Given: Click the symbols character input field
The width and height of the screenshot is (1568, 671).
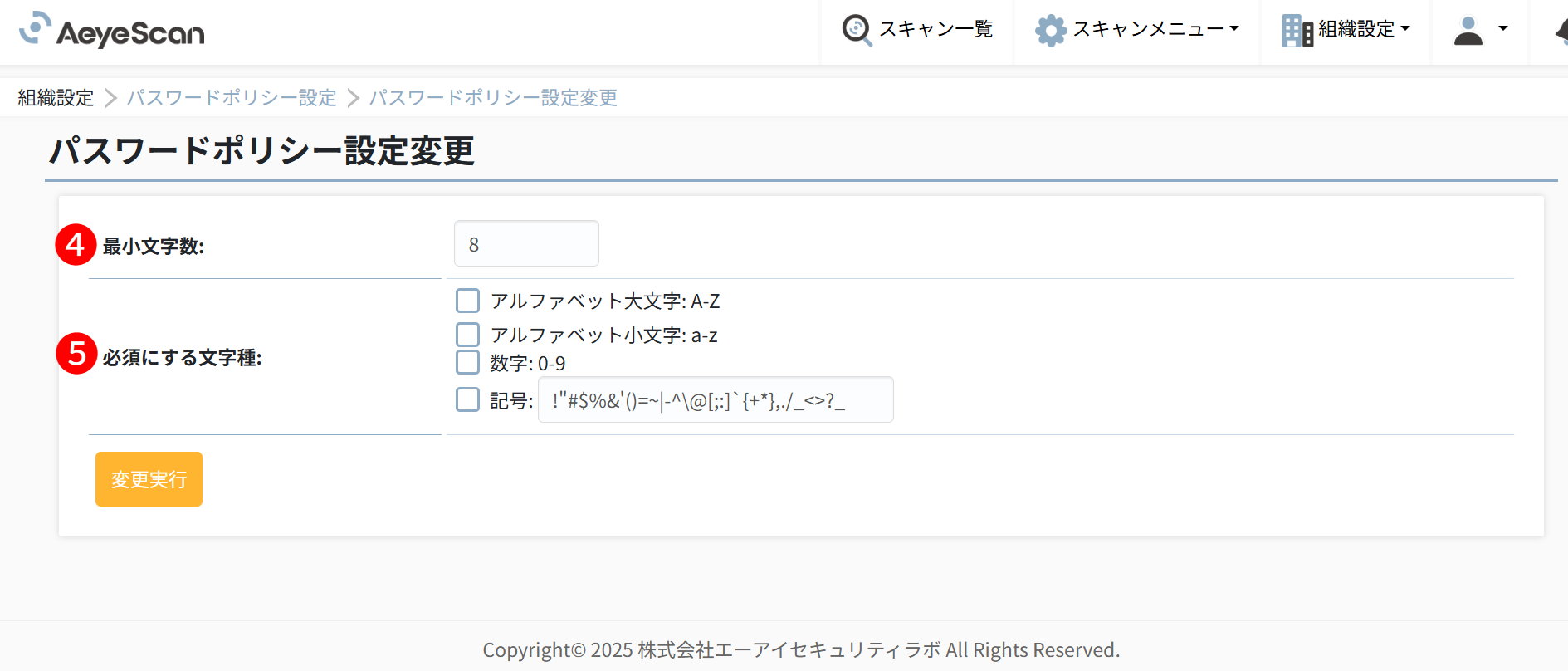Looking at the screenshot, I should (x=716, y=399).
